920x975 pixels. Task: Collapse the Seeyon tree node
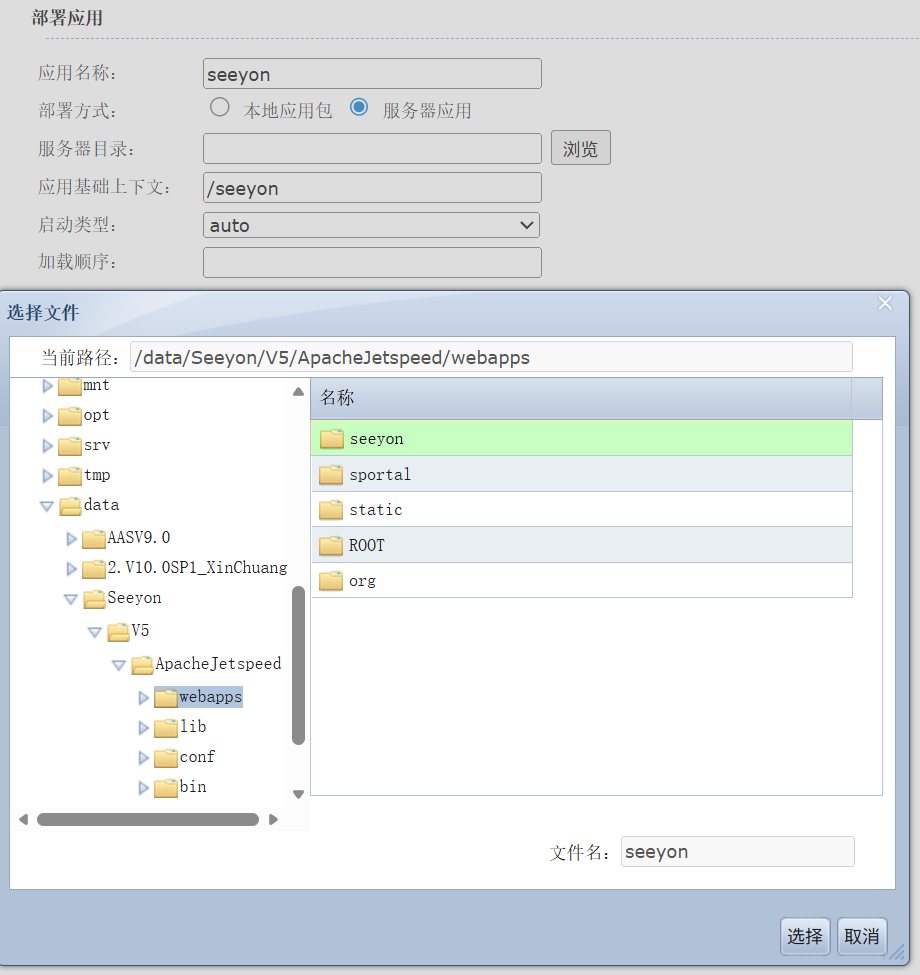click(71, 599)
